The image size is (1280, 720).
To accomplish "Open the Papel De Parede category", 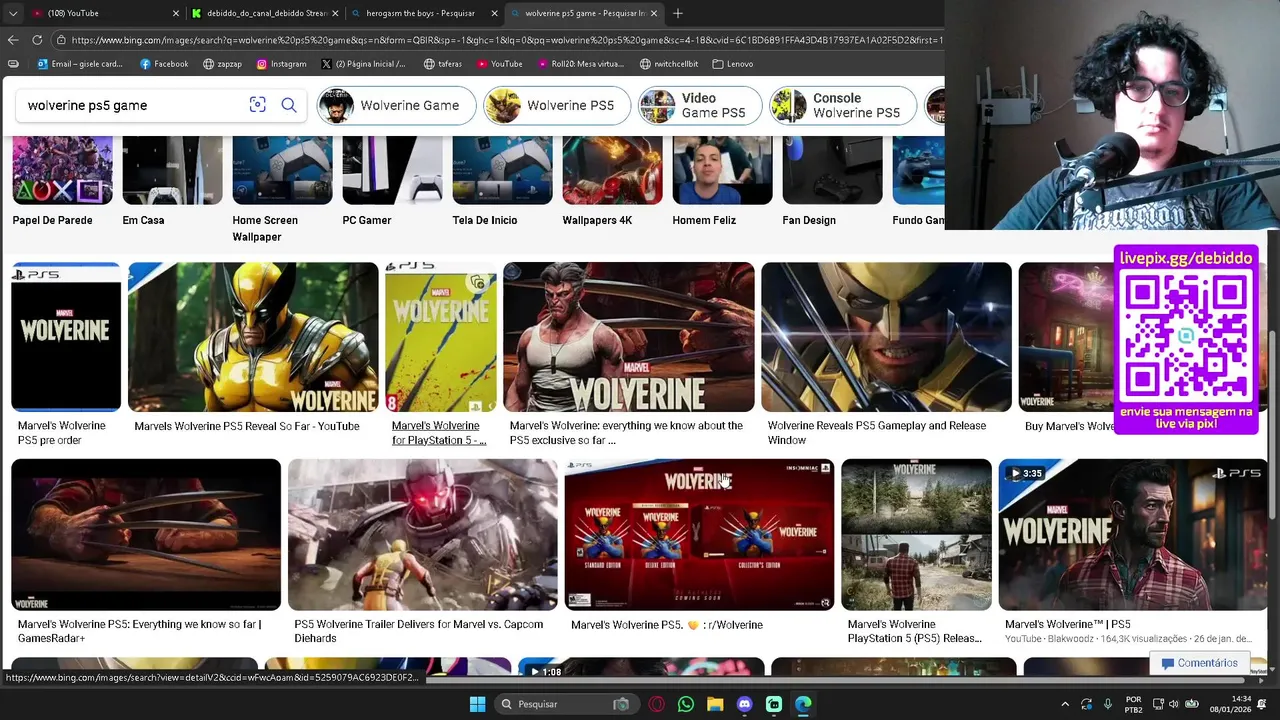I will click(x=62, y=180).
